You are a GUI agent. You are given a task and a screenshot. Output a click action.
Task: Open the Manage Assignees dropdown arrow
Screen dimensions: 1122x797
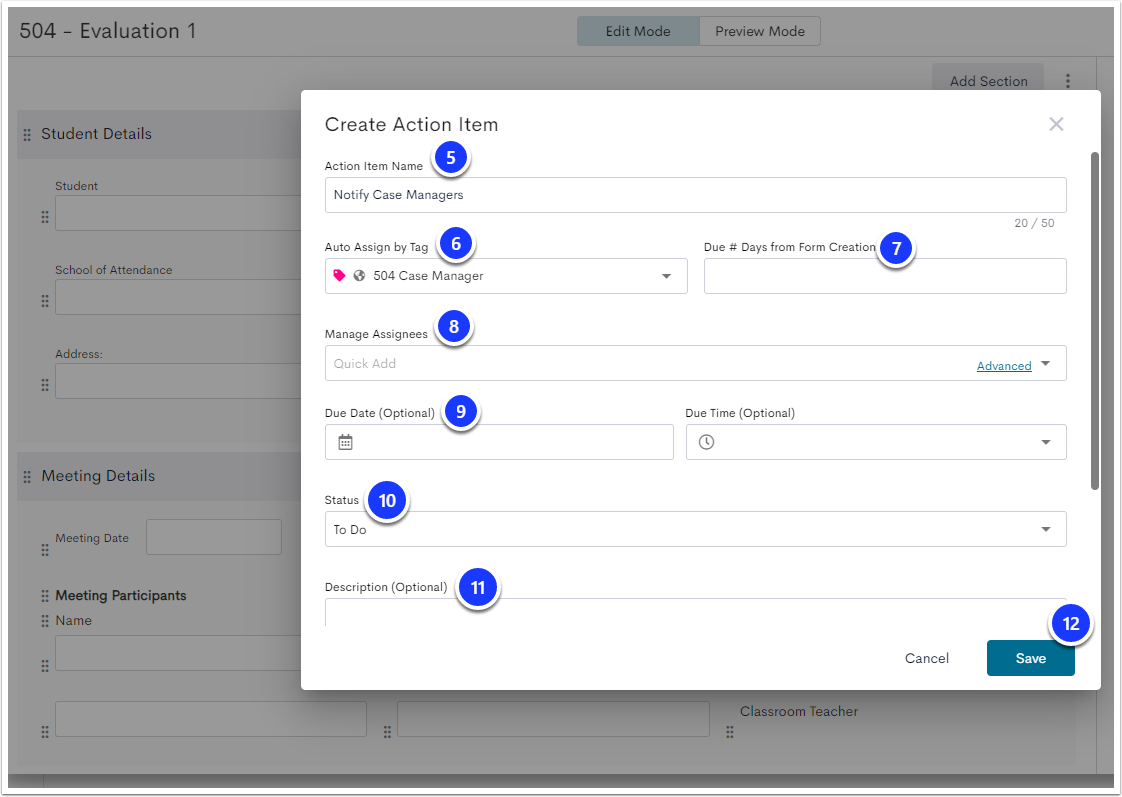click(x=1046, y=363)
